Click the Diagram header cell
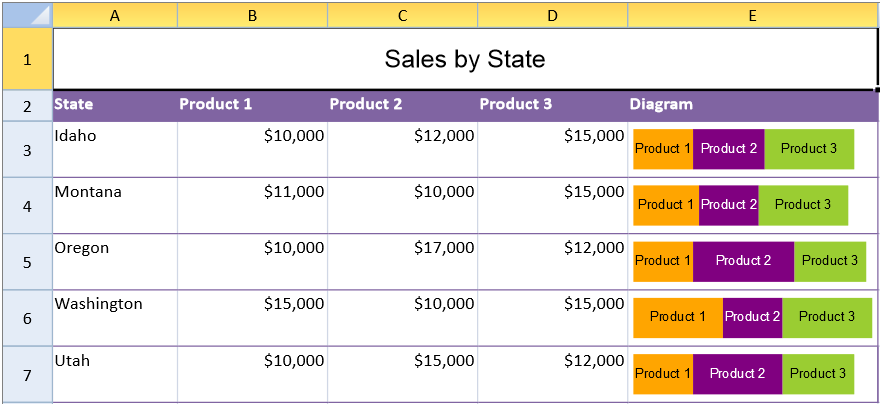This screenshot has width=880, height=404. pyautogui.click(x=753, y=105)
